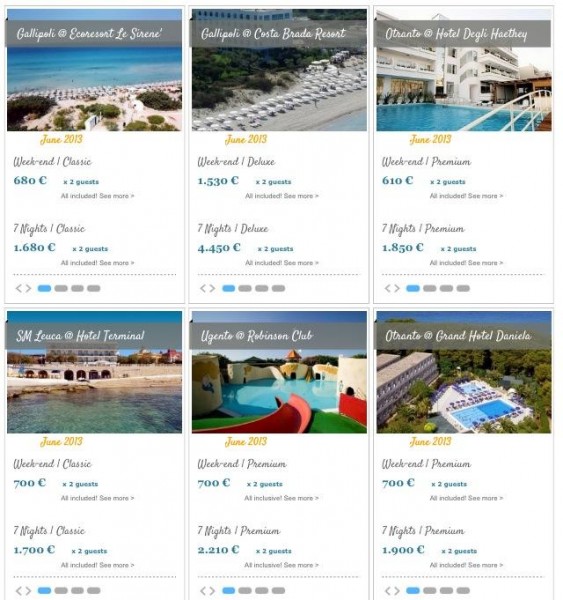563x600 pixels.
Task: Select fourth pagination dot on Grand Hotel Daniela card
Action: (x=463, y=590)
